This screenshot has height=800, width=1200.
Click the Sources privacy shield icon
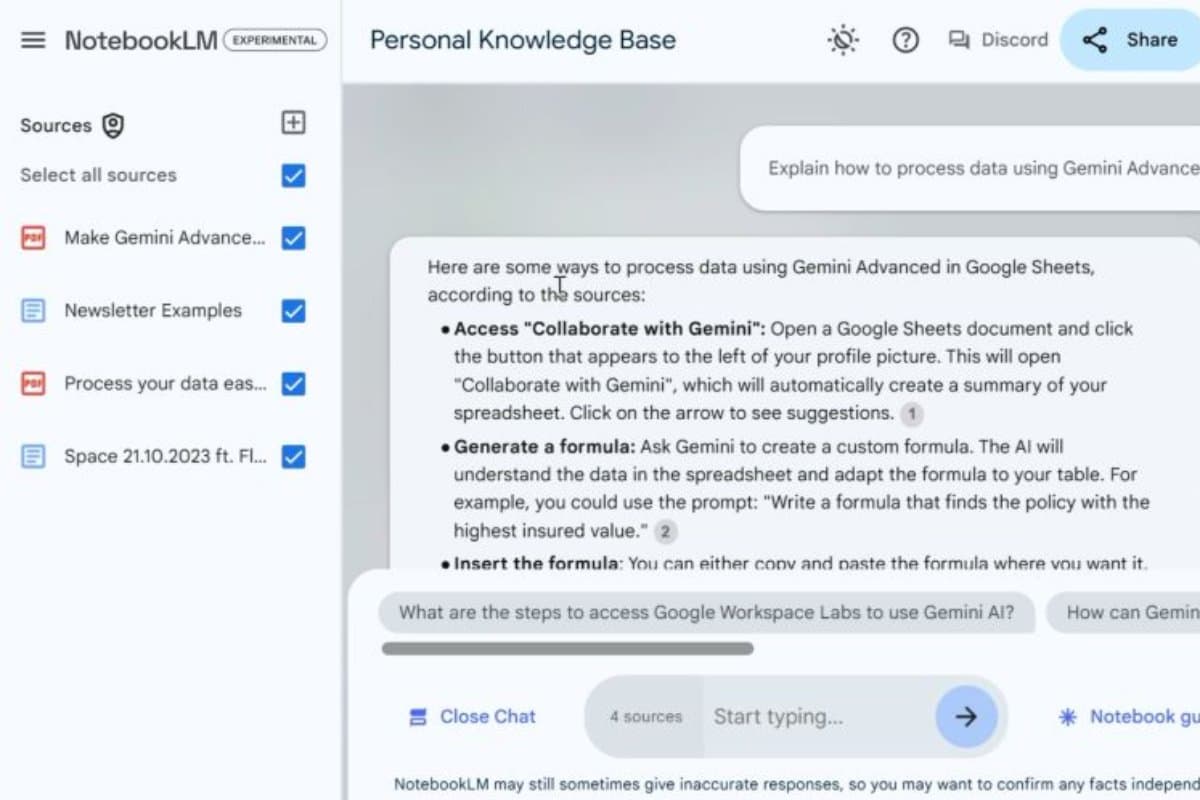[113, 126]
